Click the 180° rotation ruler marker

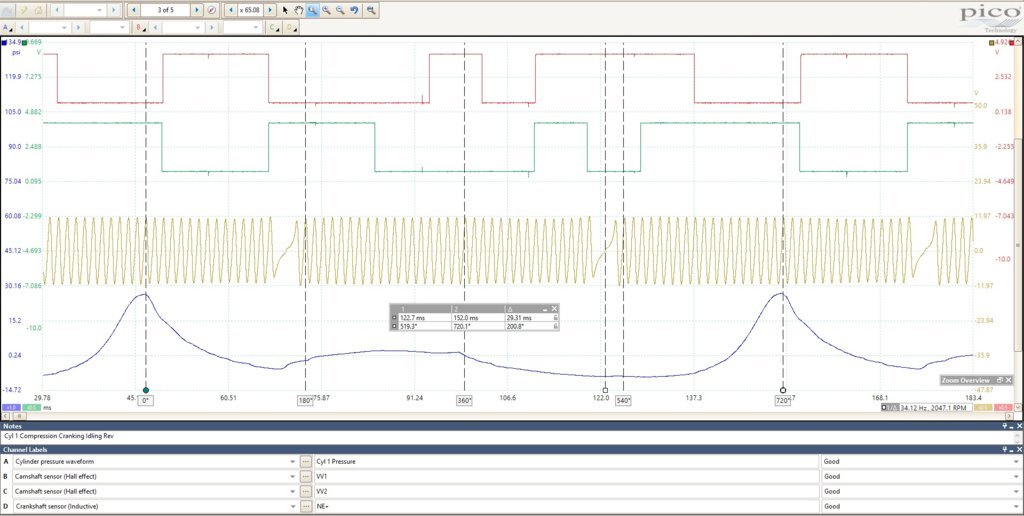pos(305,400)
